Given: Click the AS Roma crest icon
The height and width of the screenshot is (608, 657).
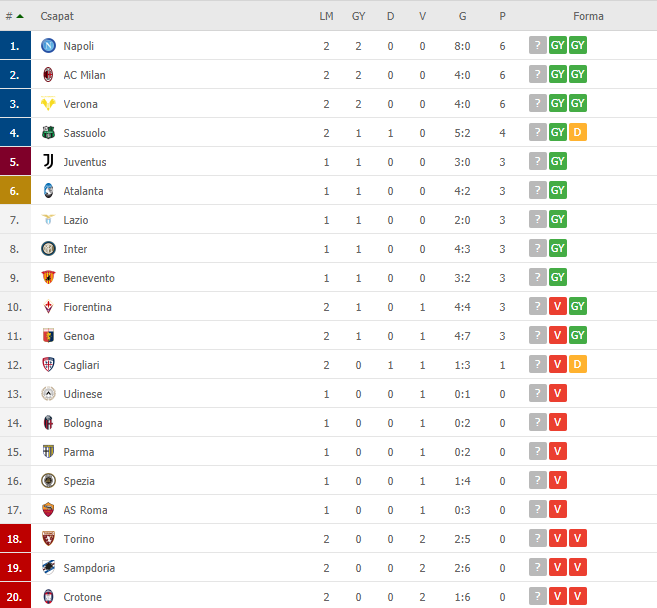Looking at the screenshot, I should click(x=49, y=510).
